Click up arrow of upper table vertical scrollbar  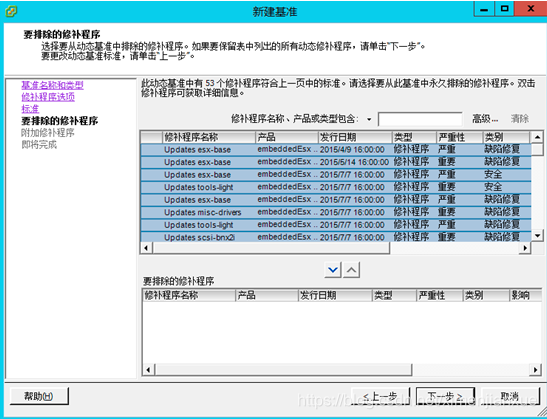pyautogui.click(x=537, y=137)
